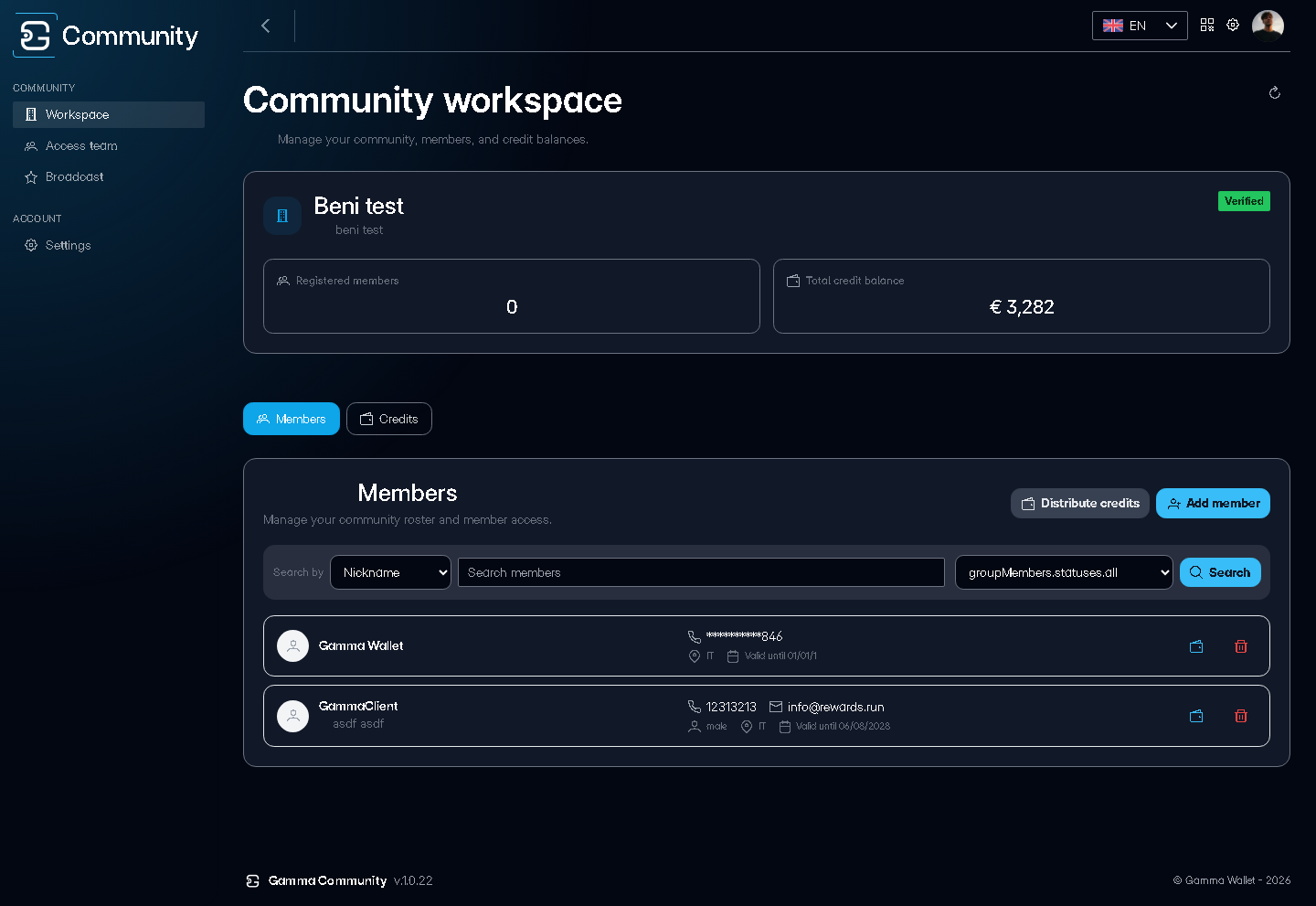Open wallet icon for Gamma Wallet member
Image resolution: width=1316 pixels, height=906 pixels.
click(x=1196, y=646)
